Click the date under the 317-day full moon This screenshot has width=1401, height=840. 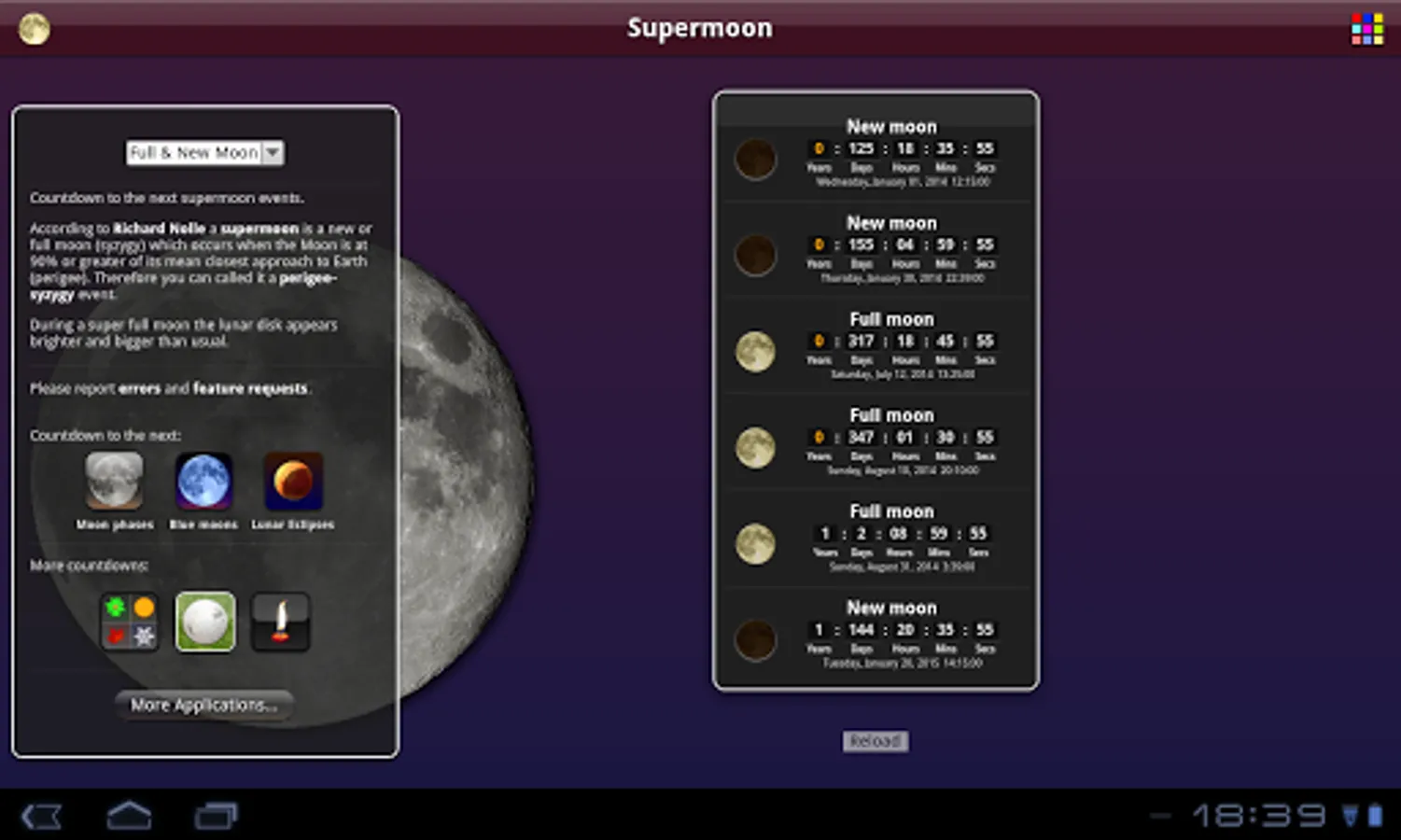point(903,374)
